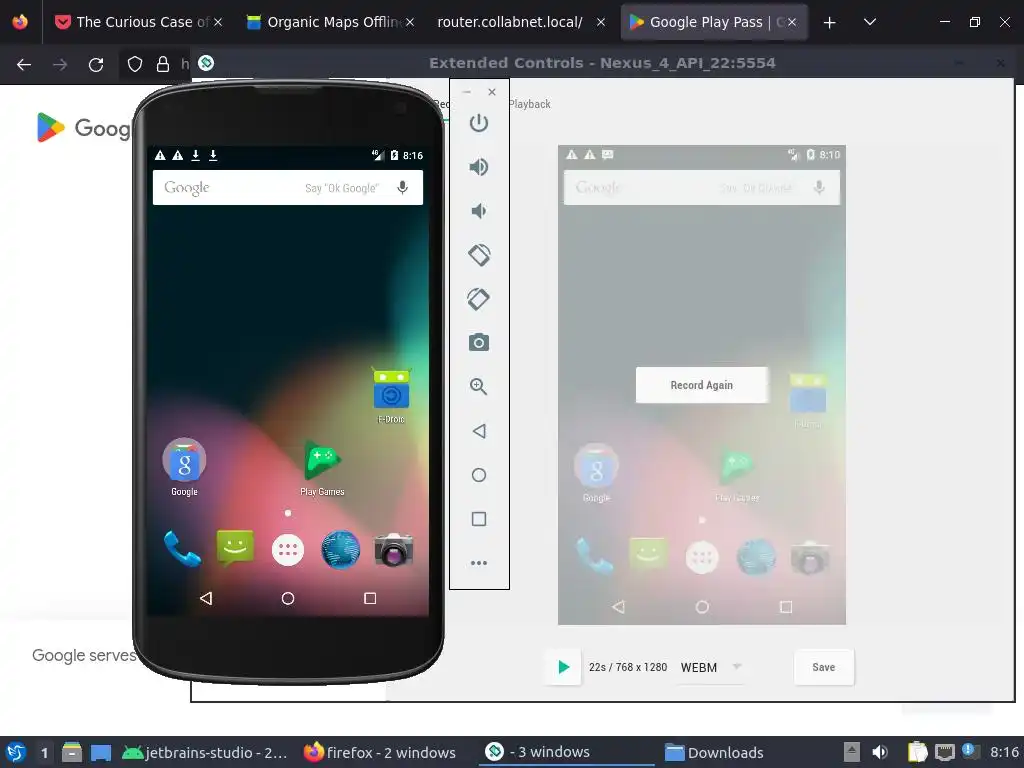
Task: Open the start menu in the taskbar
Action: coord(16,752)
